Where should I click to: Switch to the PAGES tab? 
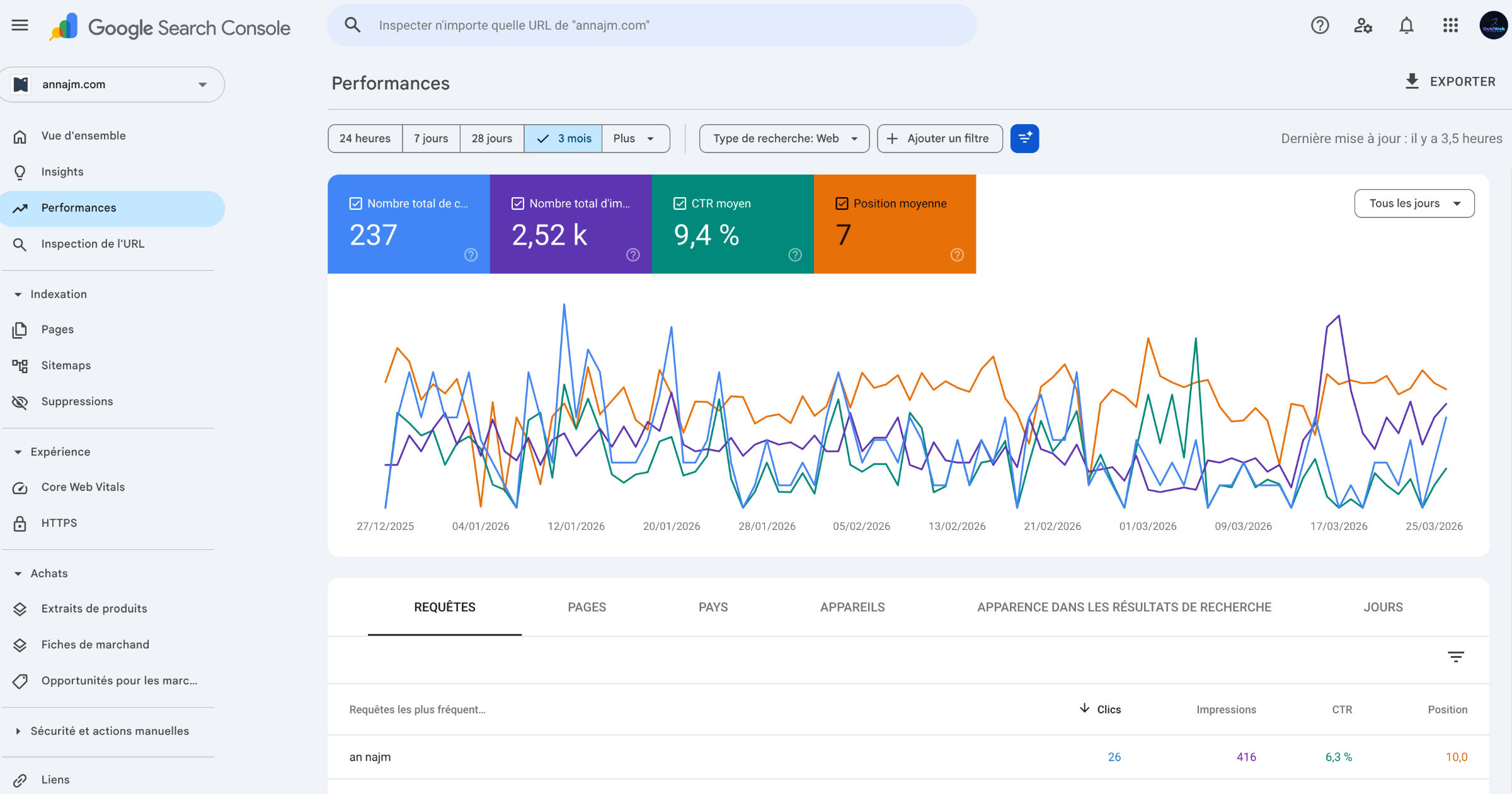(587, 607)
